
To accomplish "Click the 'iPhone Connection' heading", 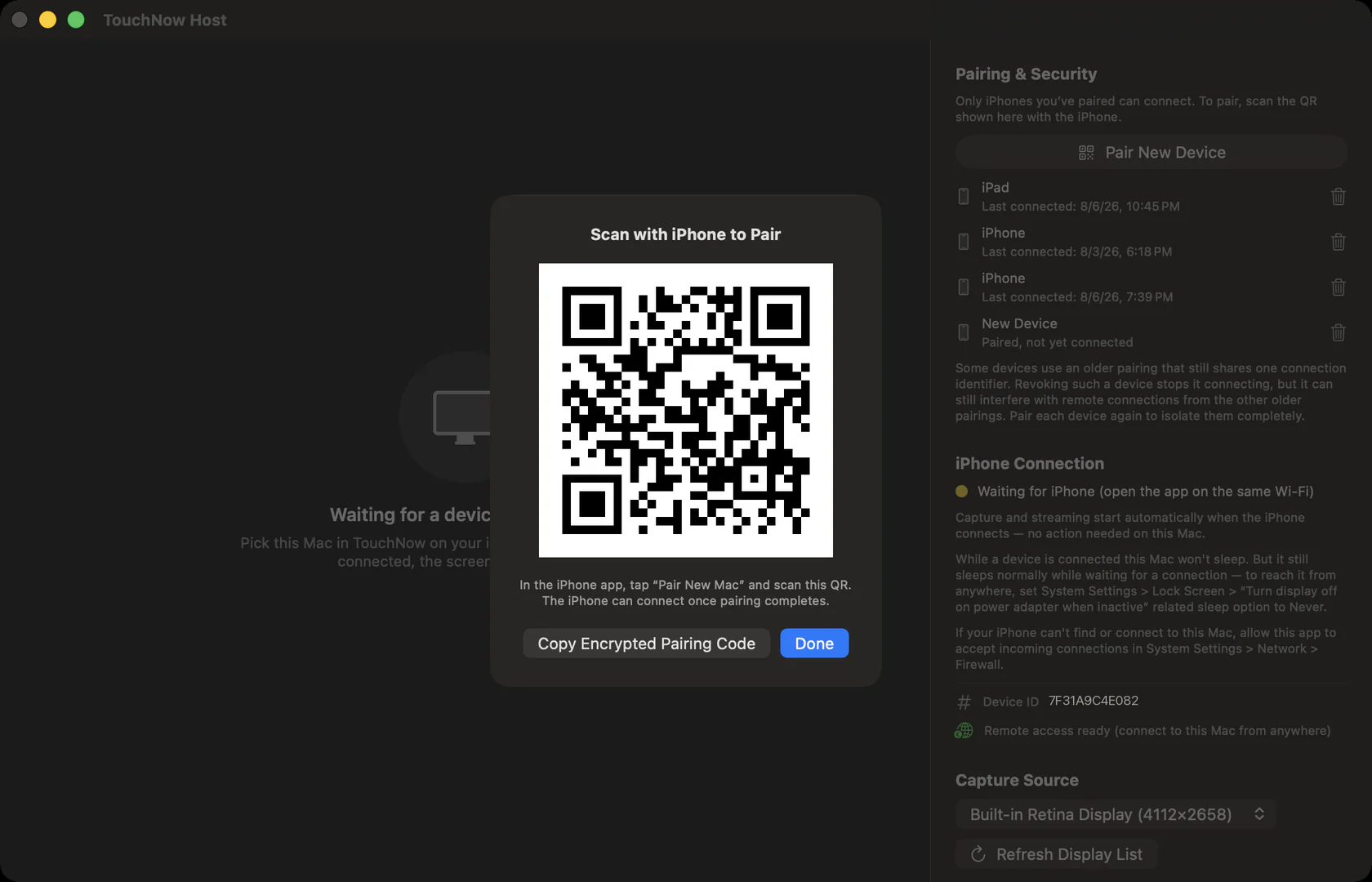I will [1030, 463].
